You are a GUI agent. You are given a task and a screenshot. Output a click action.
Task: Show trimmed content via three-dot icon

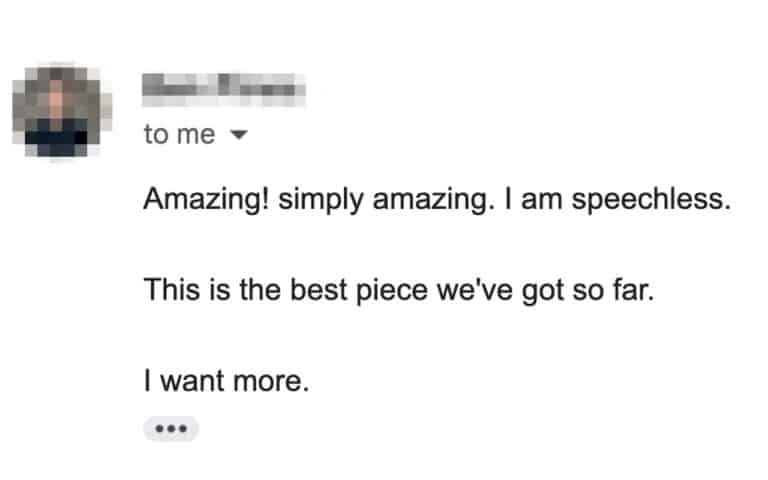(x=171, y=429)
